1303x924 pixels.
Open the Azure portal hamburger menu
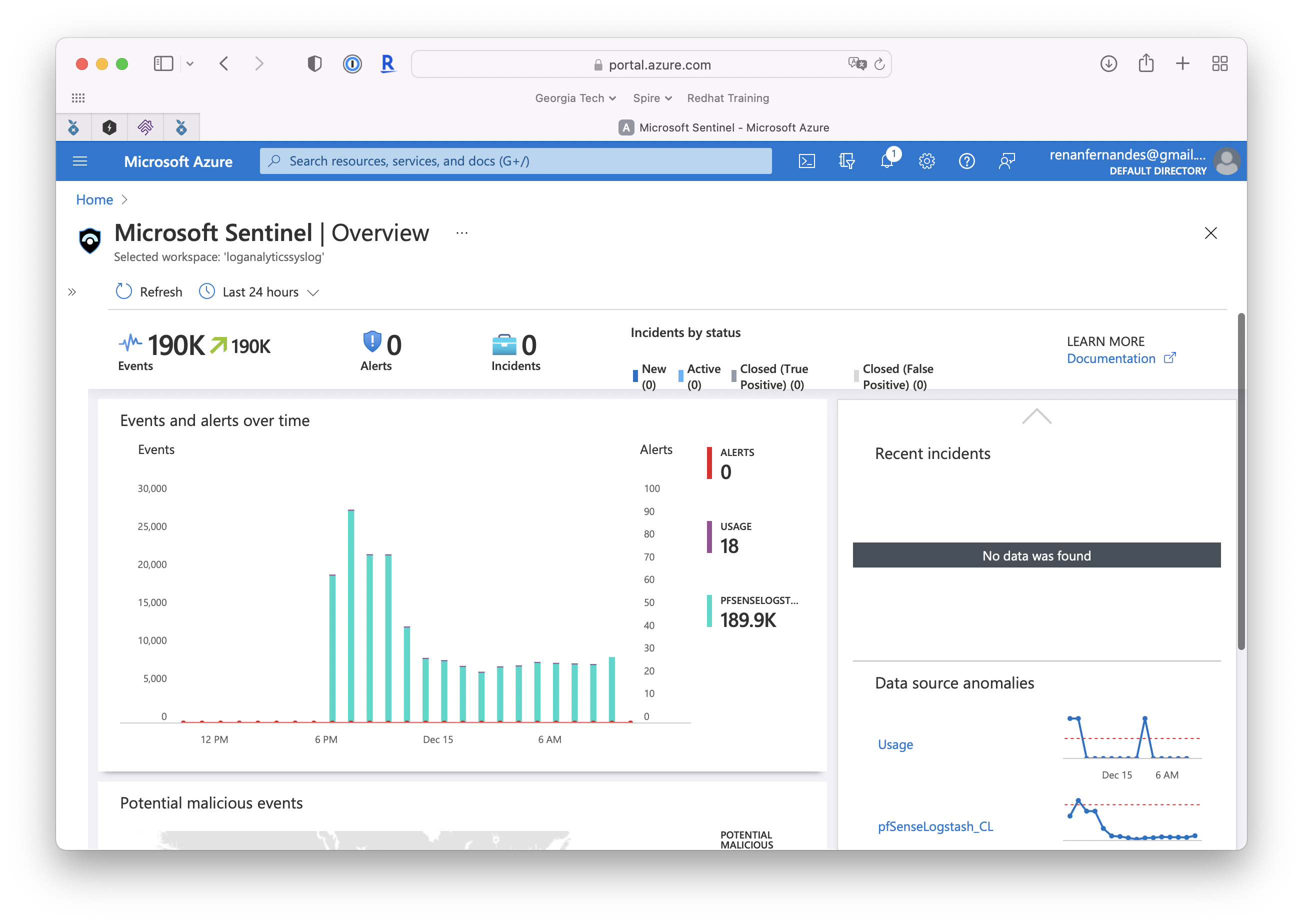pos(80,161)
